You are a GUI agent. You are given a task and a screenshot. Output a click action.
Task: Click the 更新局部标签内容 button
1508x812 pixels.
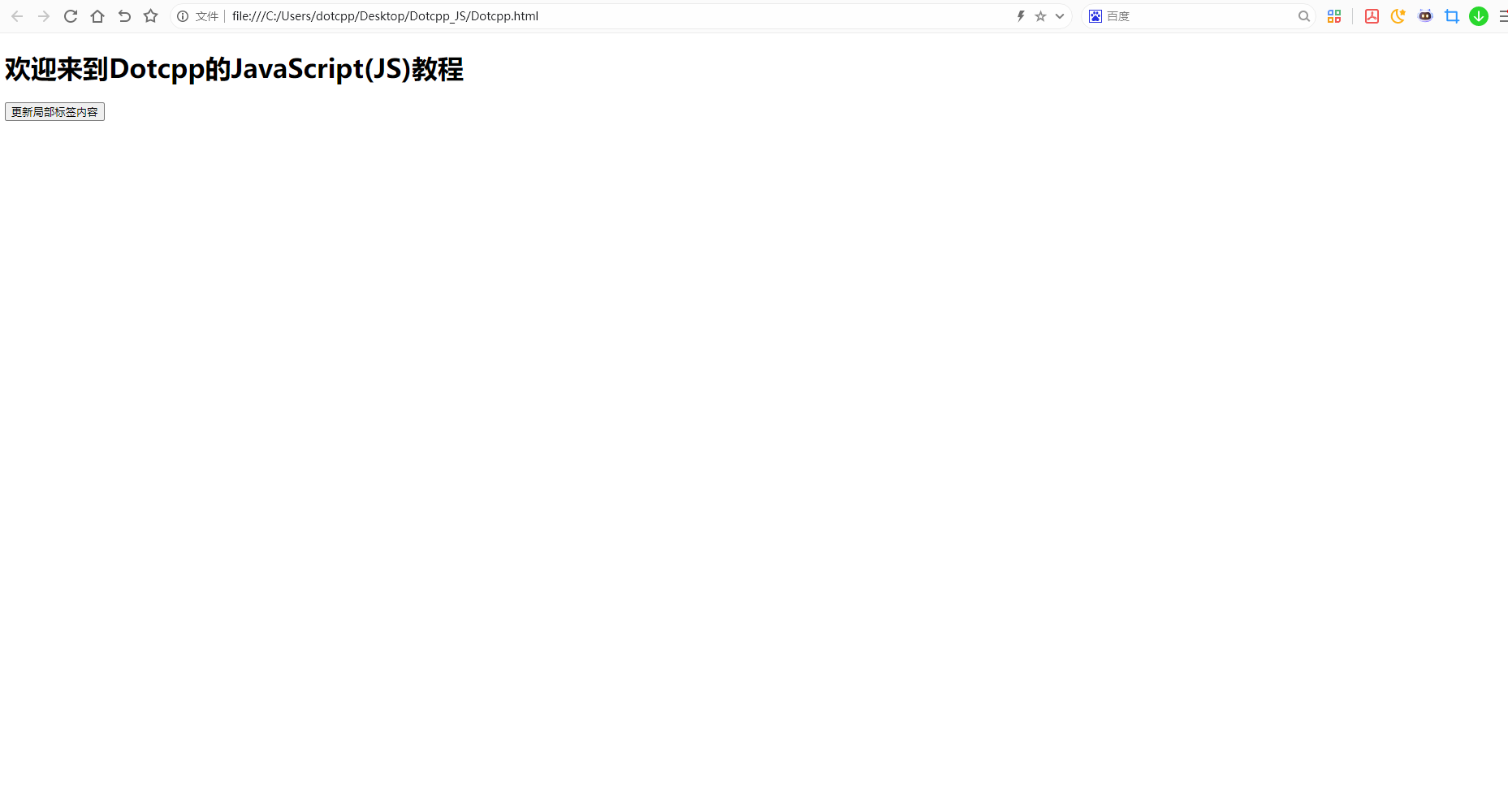[x=54, y=111]
